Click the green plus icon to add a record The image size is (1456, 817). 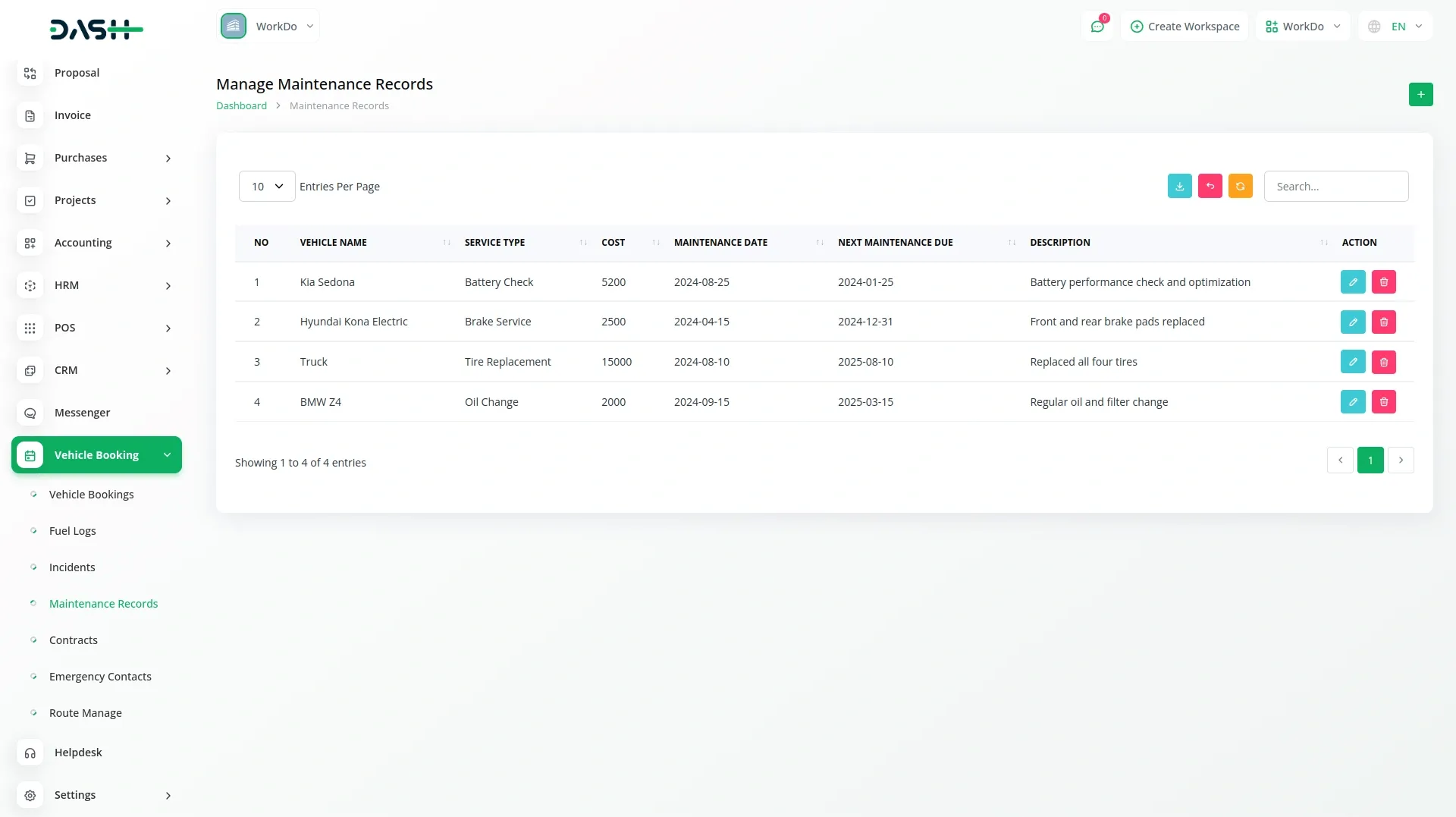click(x=1421, y=94)
